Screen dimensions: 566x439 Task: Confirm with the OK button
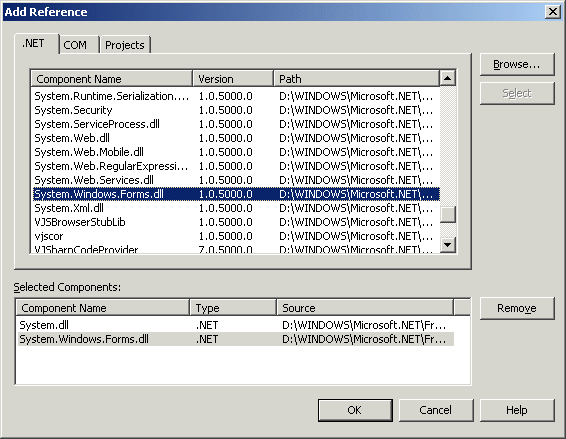355,410
